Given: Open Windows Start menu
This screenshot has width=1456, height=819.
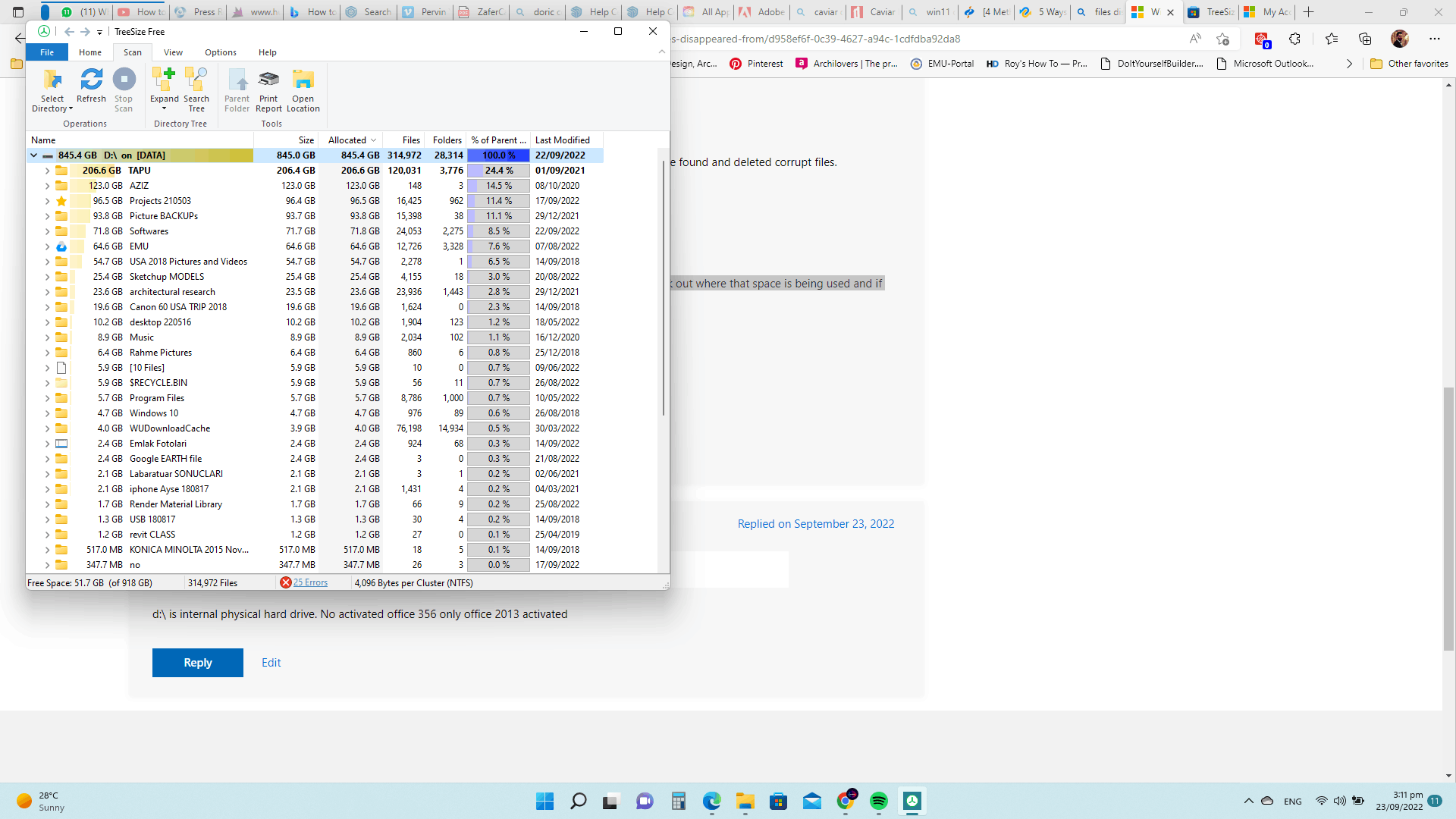Looking at the screenshot, I should pos(544,801).
